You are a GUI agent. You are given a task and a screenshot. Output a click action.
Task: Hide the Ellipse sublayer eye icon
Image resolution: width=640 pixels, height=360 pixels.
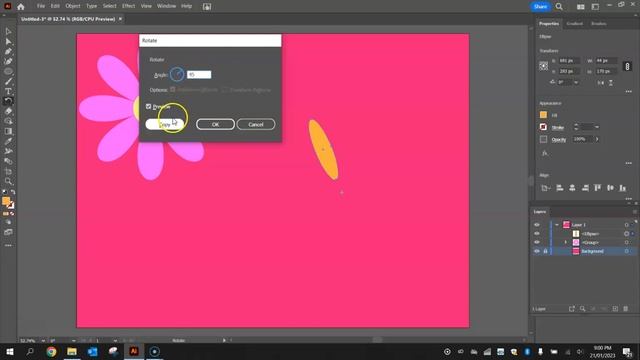click(537, 234)
